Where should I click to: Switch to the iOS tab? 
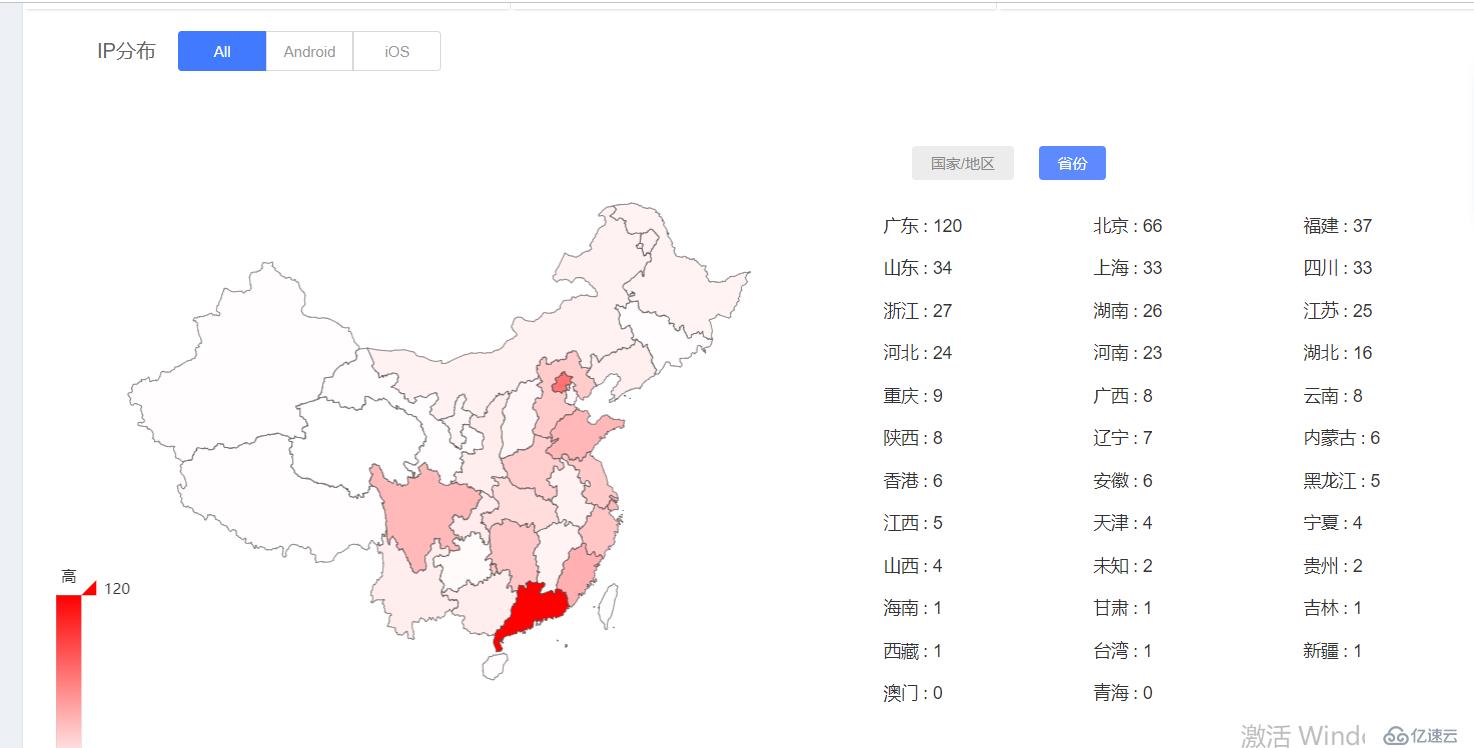(397, 51)
